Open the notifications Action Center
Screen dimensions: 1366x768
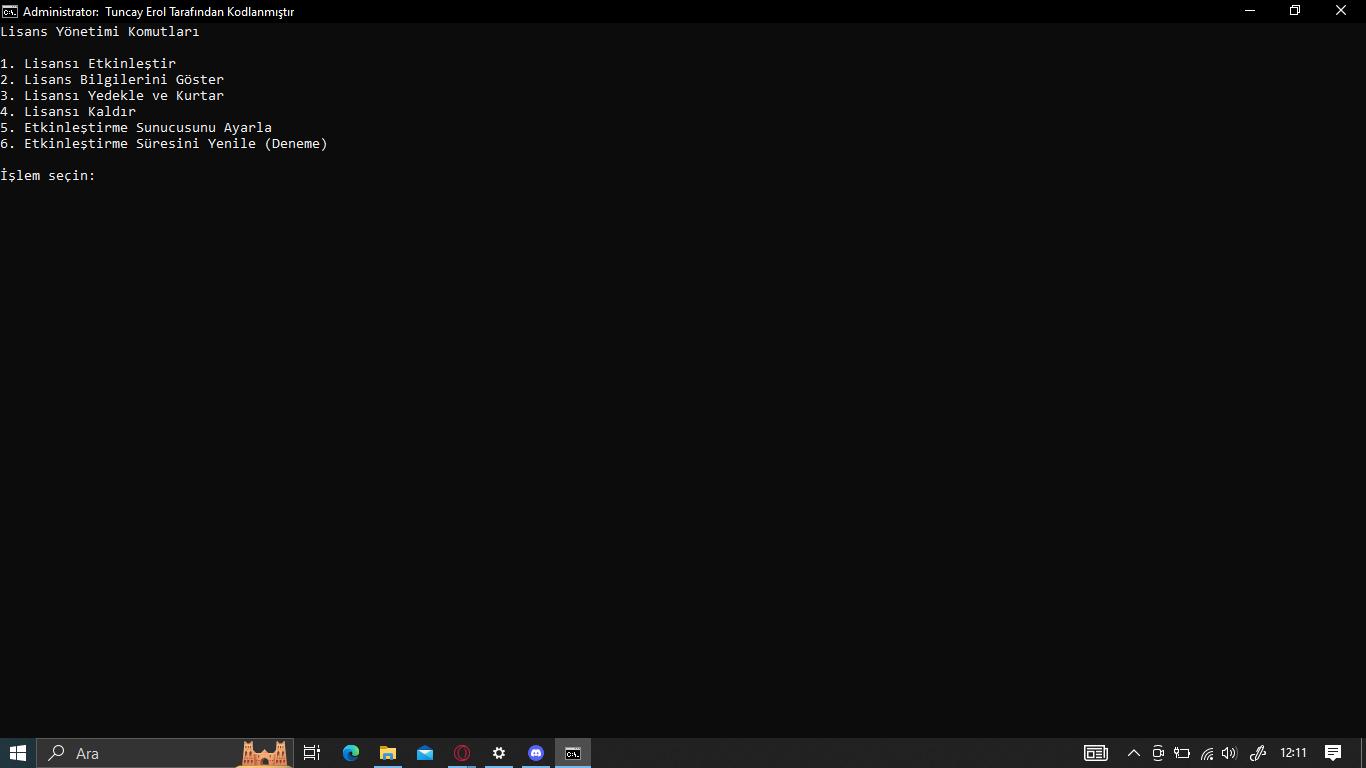pos(1334,753)
